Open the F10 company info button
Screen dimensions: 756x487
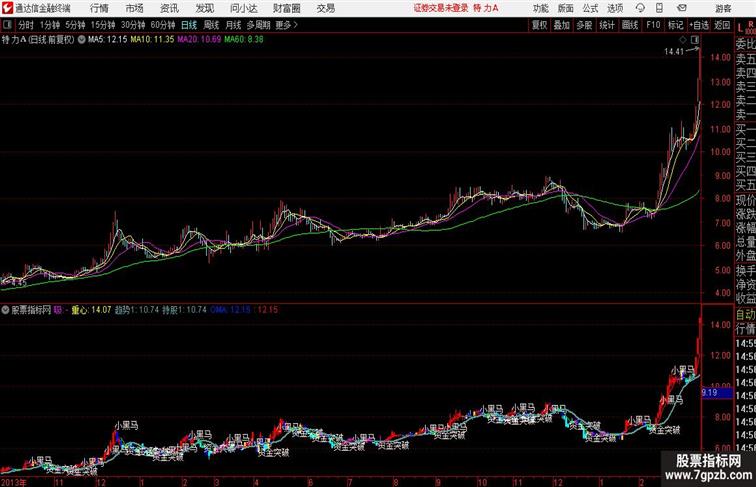pos(653,25)
